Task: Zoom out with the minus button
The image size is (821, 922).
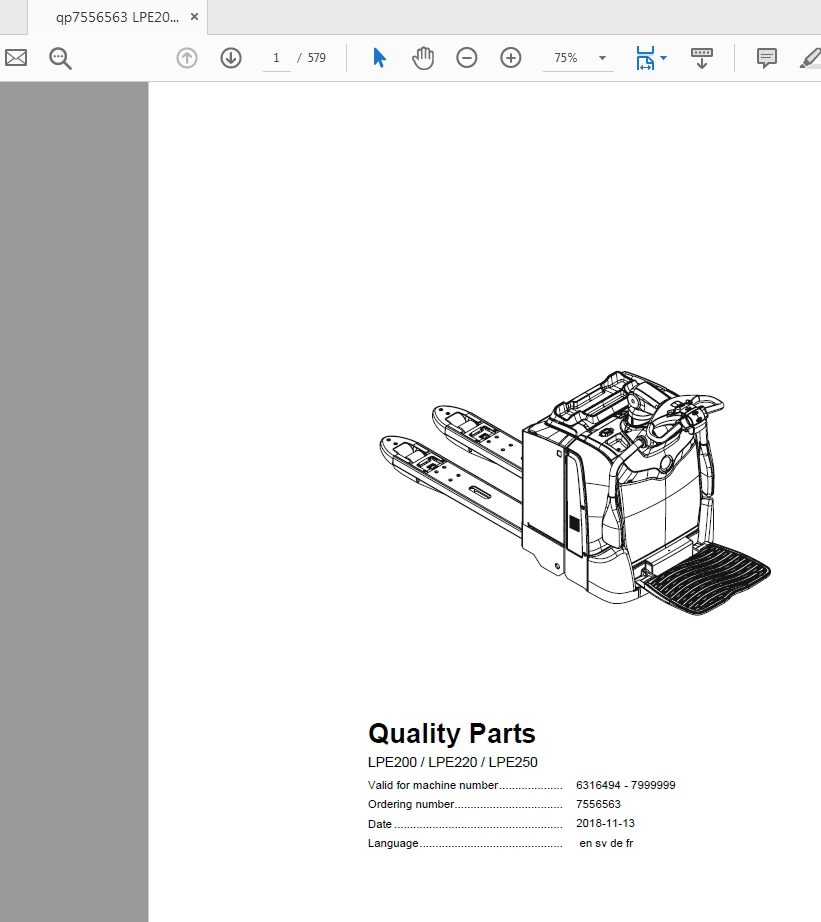Action: click(467, 58)
